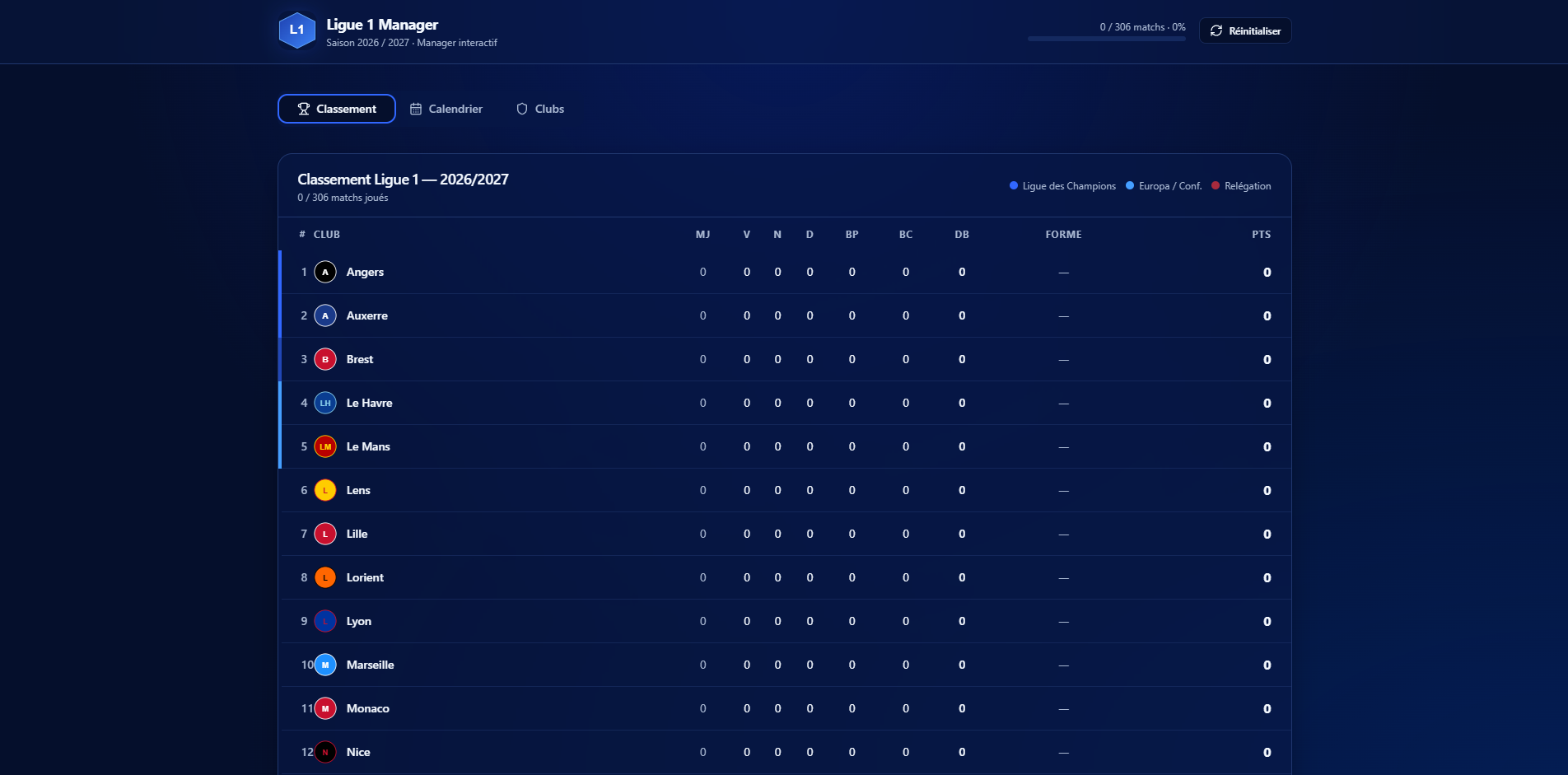1568x775 pixels.
Task: Click the trophy icon in Classement tab
Action: (304, 109)
